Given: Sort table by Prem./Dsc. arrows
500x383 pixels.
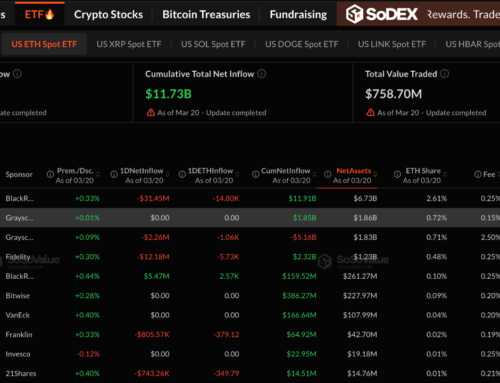Looking at the screenshot, I should point(98,174).
